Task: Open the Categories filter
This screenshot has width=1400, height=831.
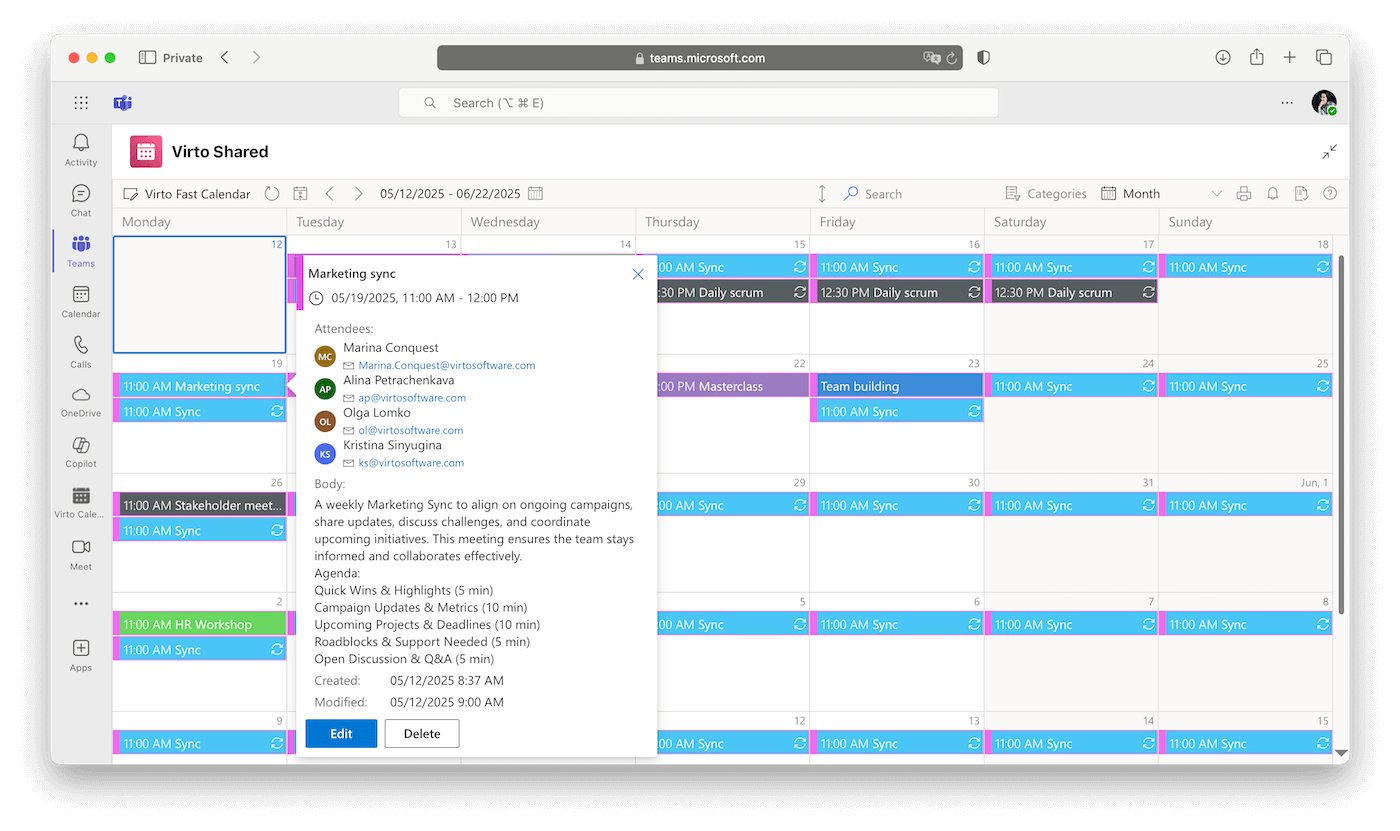Action: point(1046,193)
